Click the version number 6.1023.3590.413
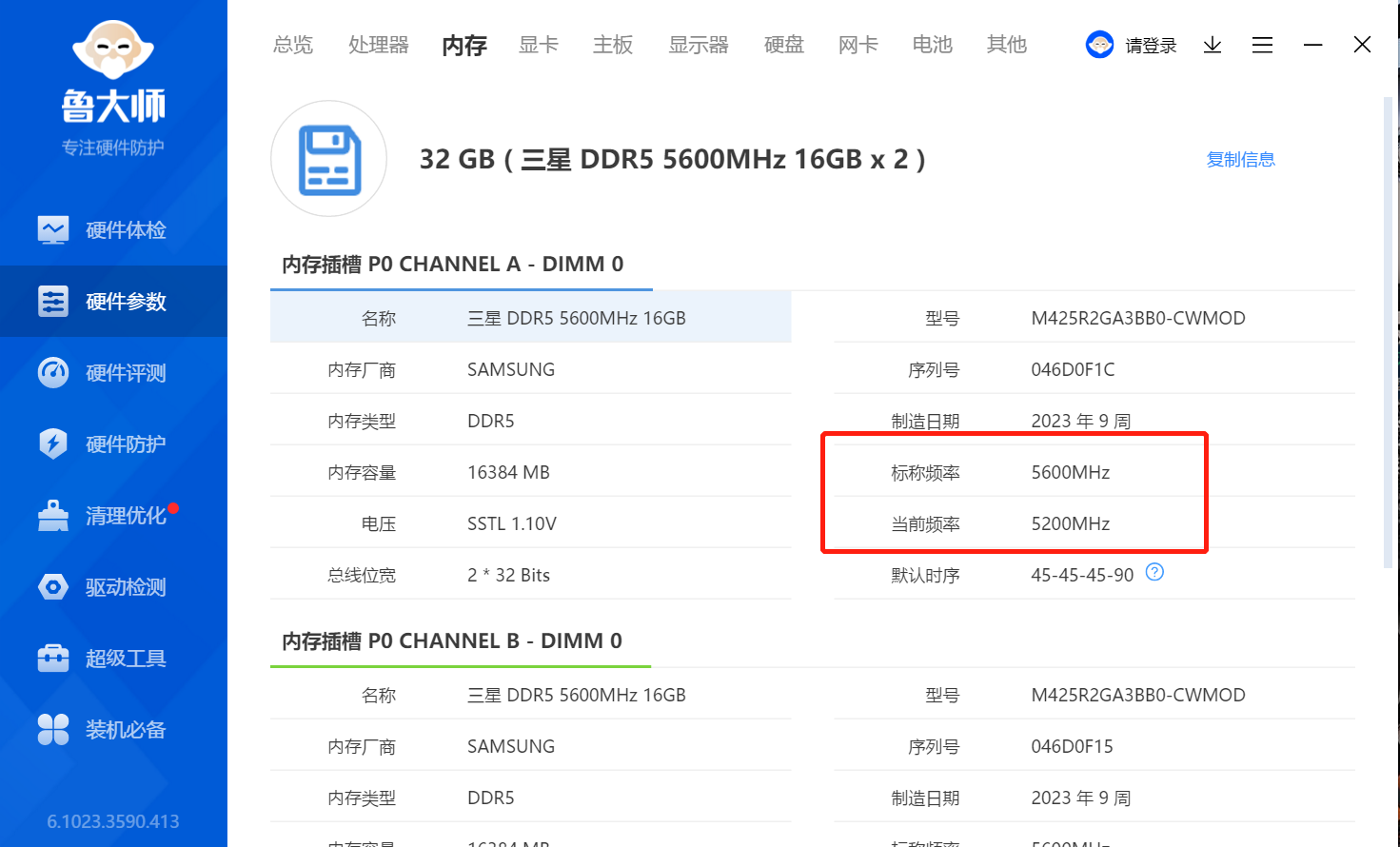 coord(113,821)
